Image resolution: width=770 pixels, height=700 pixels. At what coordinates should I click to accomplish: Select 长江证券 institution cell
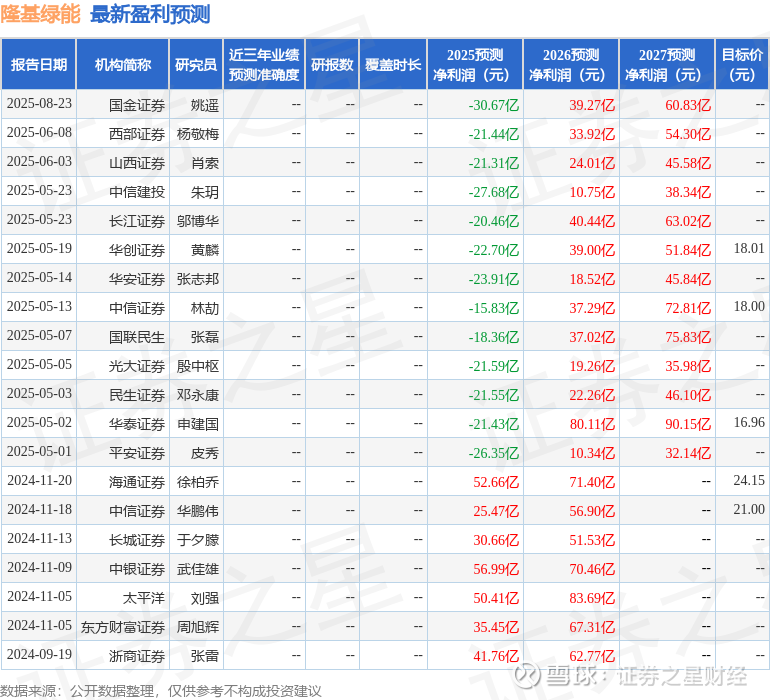point(137,221)
